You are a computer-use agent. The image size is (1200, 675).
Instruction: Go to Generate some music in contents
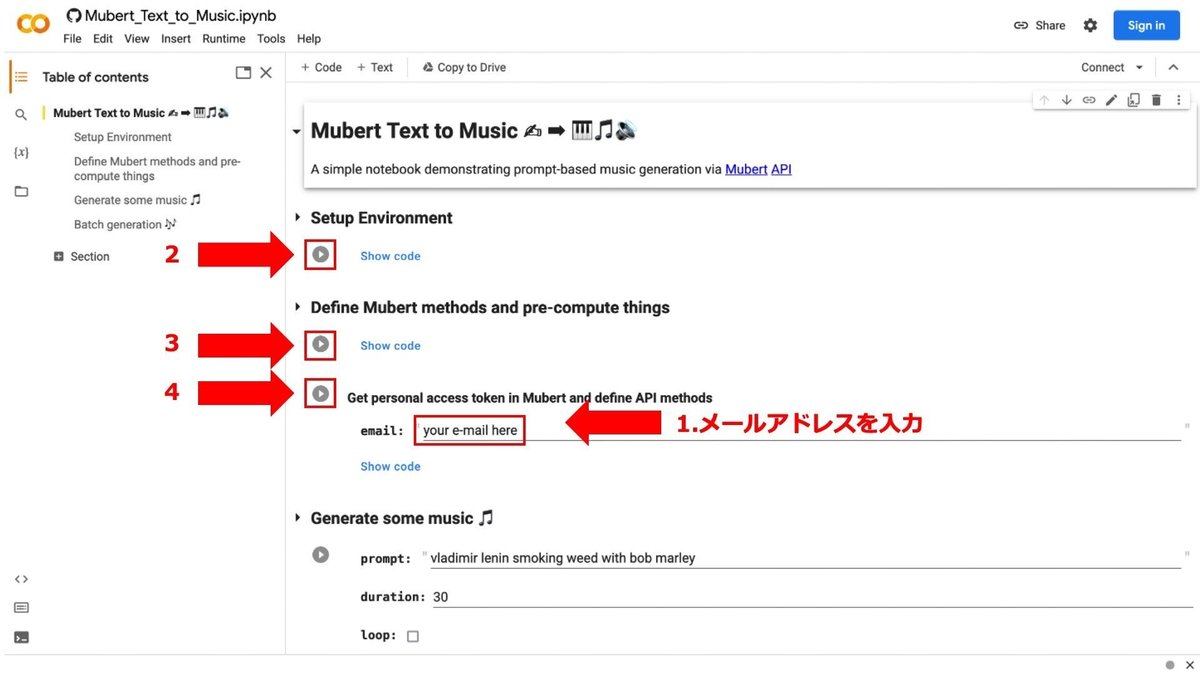[x=138, y=200]
